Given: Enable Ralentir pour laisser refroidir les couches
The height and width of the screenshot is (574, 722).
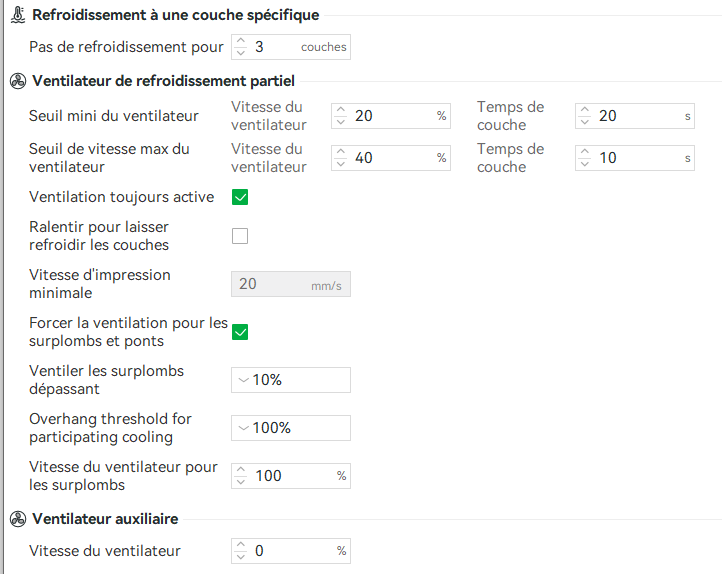Looking at the screenshot, I should (240, 237).
